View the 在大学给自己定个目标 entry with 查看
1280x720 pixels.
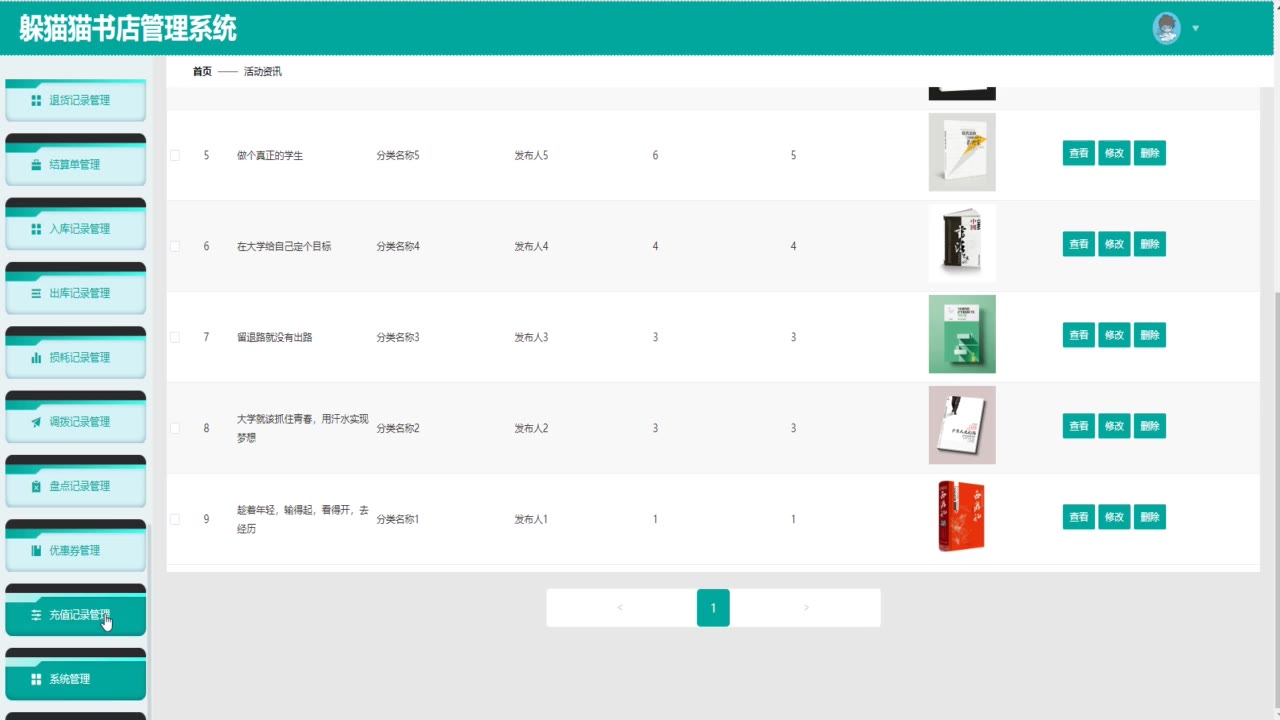click(x=1079, y=244)
